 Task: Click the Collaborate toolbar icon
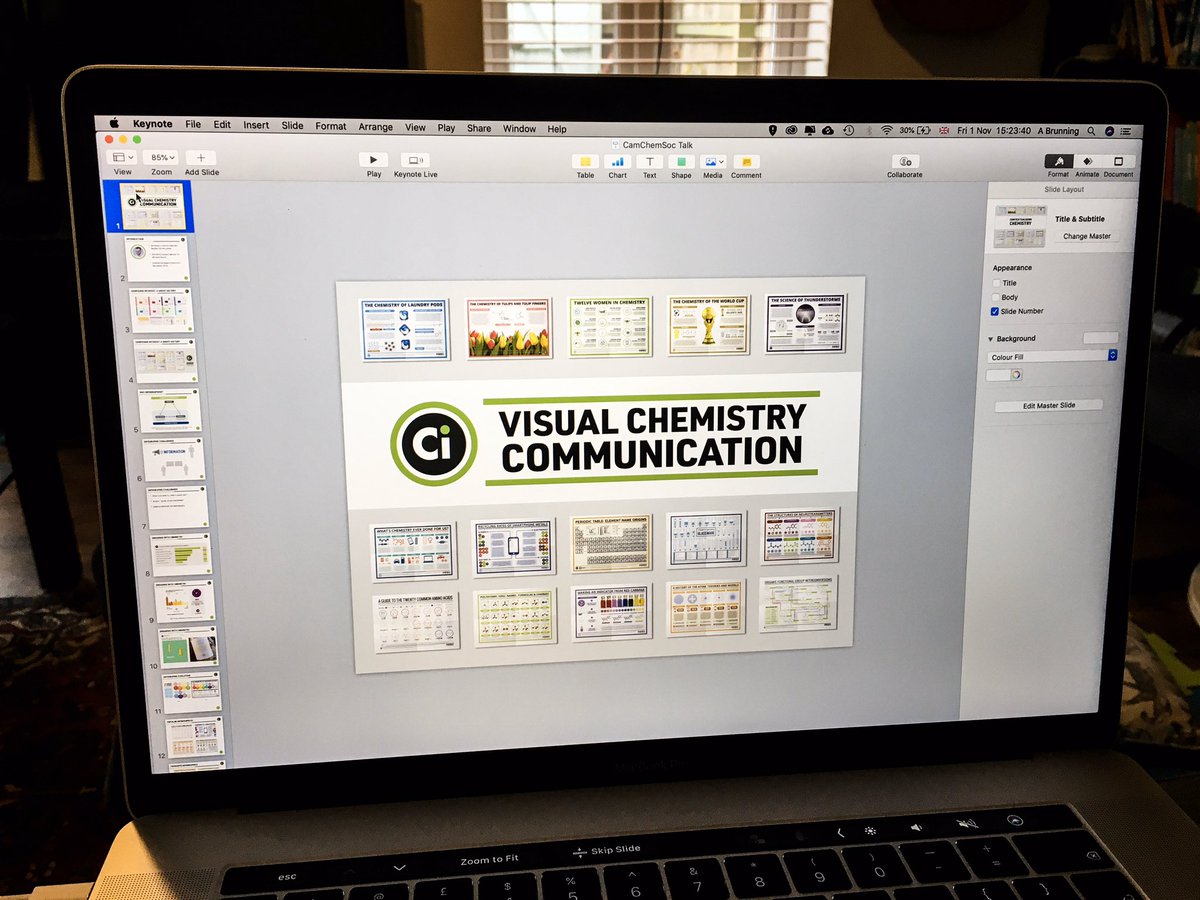point(905,161)
